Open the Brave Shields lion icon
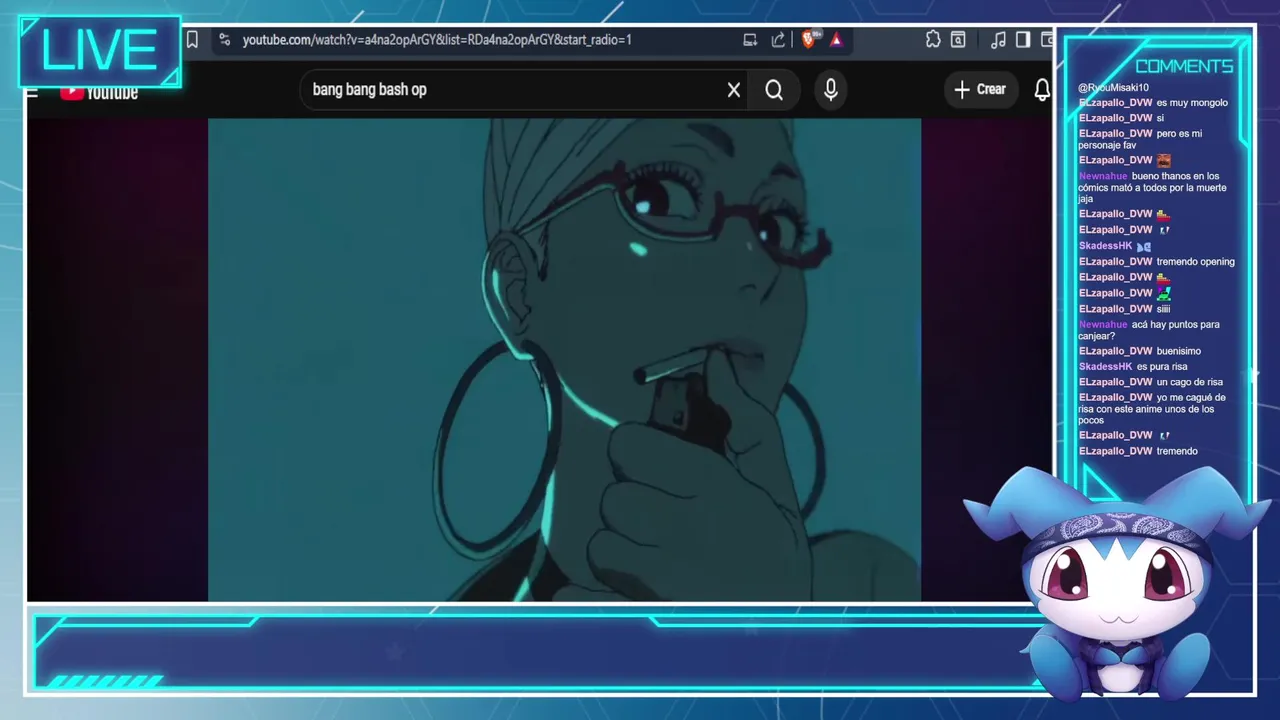Screen dimensions: 1280x720 809,40
